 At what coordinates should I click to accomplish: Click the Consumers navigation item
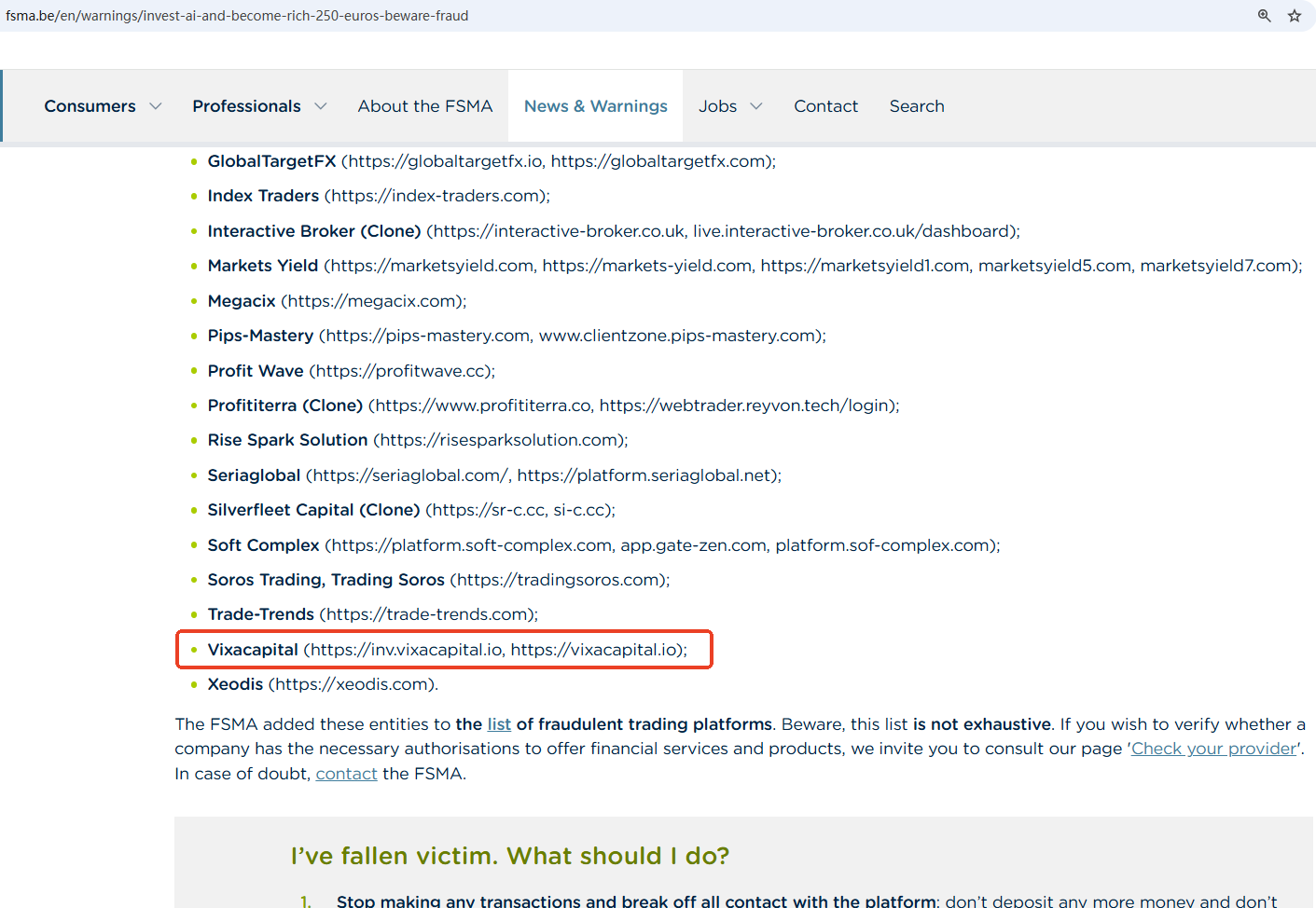90,106
